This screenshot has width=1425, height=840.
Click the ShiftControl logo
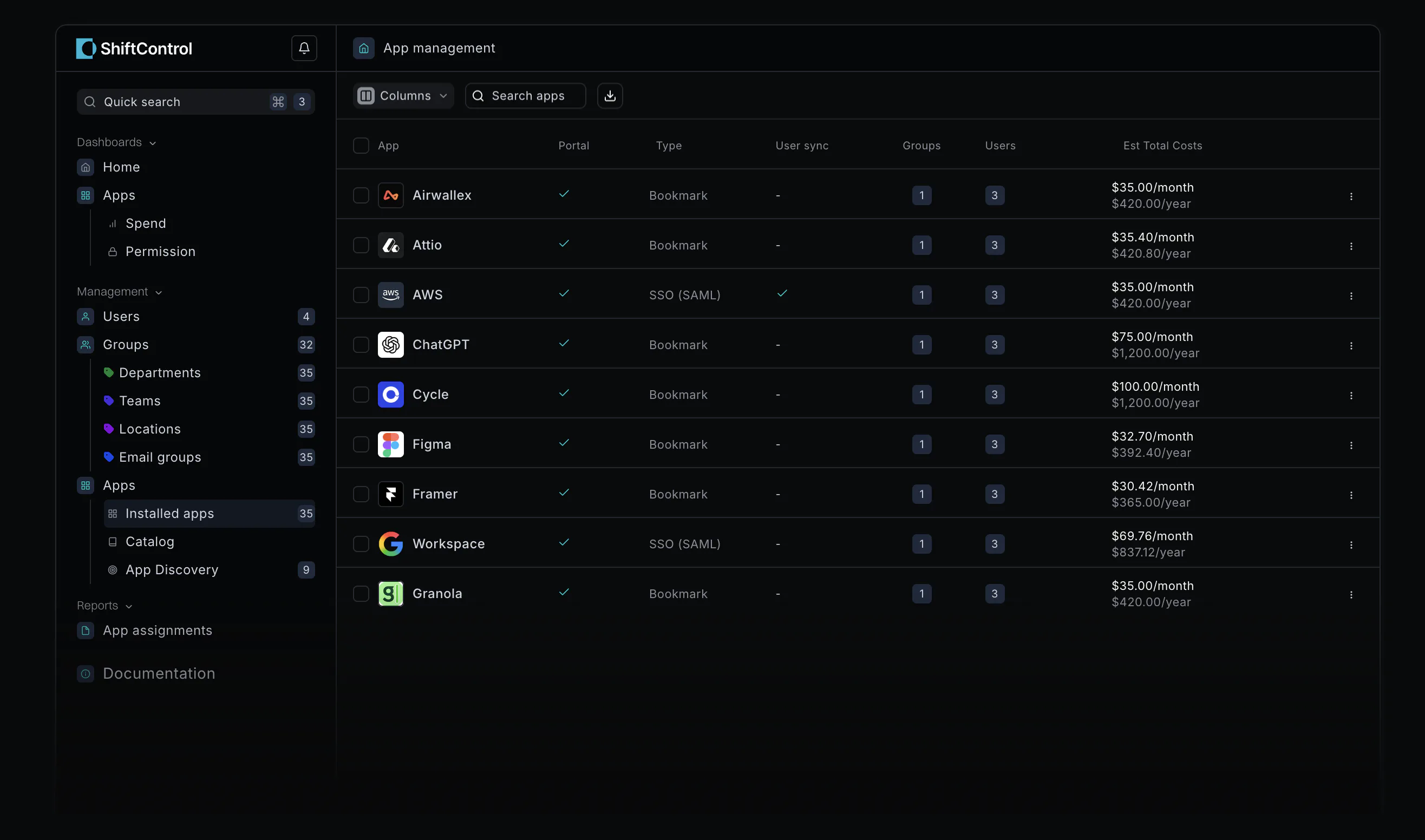134,49
